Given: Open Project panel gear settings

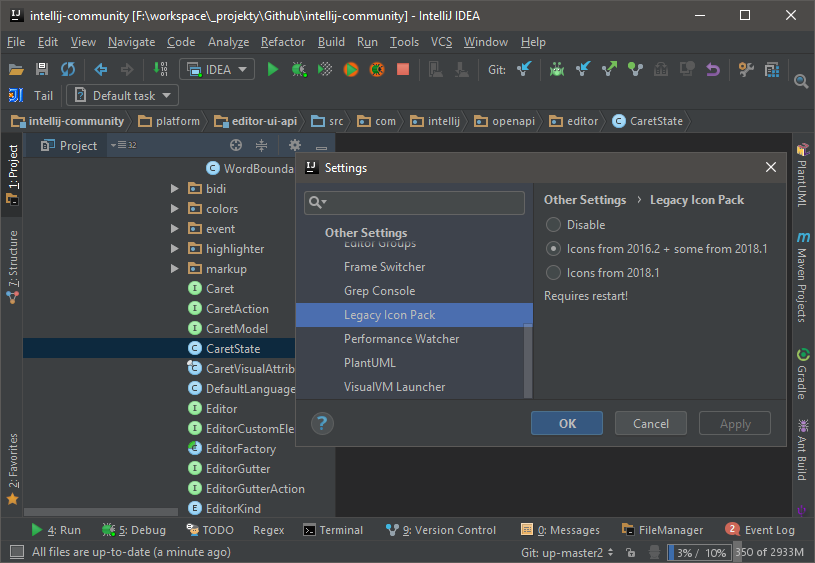Looking at the screenshot, I should pos(295,145).
